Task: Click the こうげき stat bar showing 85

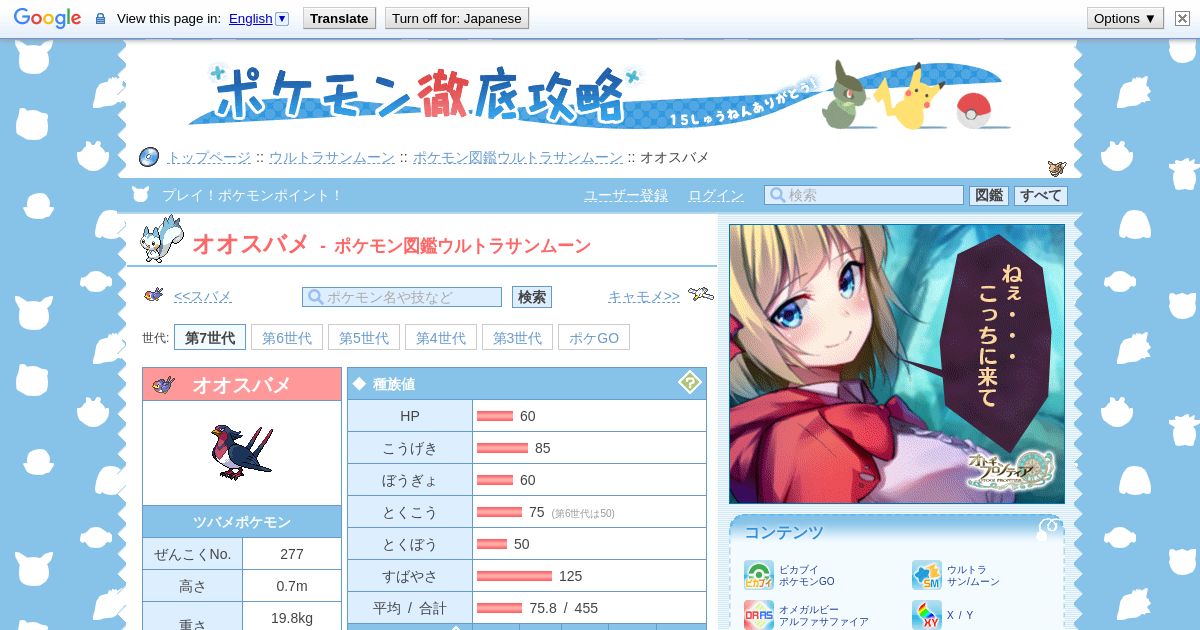Action: tap(503, 448)
